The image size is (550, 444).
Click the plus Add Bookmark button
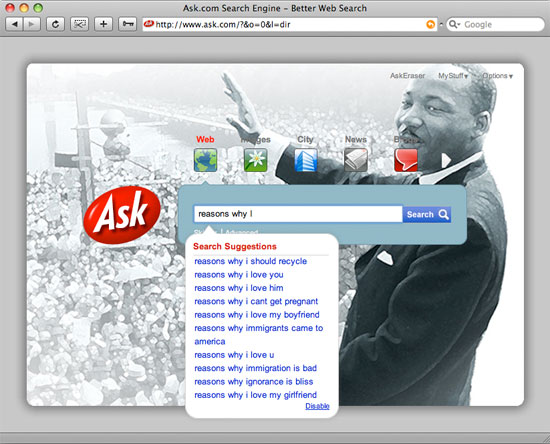(103, 24)
